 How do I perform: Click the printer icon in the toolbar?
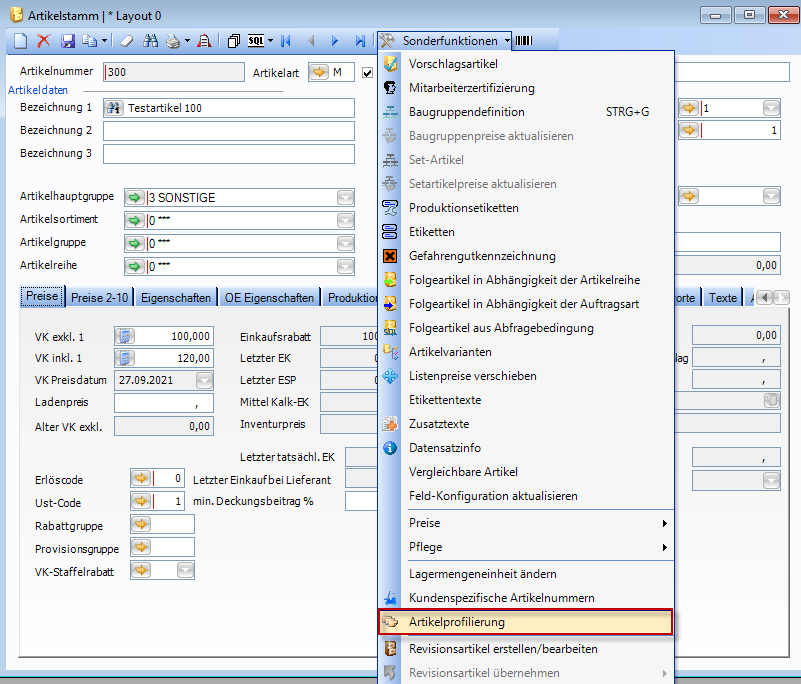click(173, 41)
